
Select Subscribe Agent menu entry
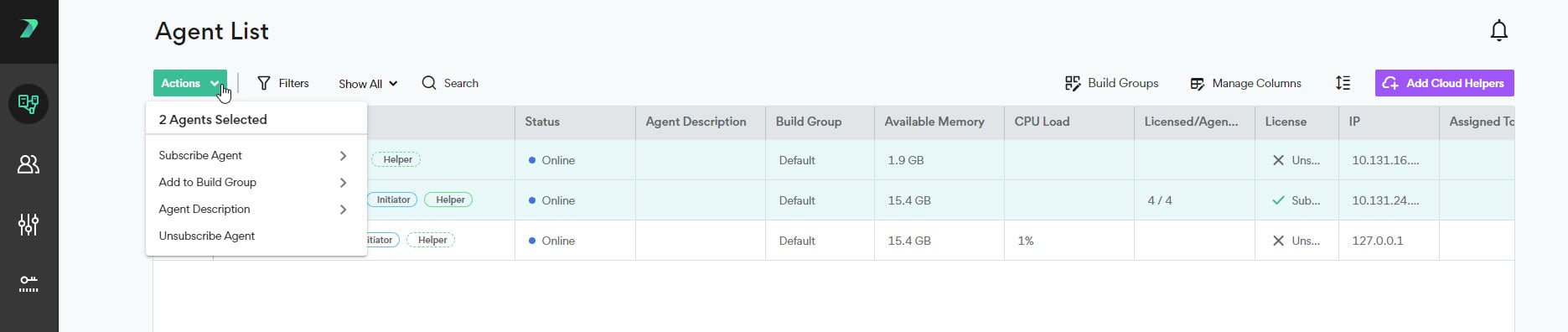(x=256, y=155)
